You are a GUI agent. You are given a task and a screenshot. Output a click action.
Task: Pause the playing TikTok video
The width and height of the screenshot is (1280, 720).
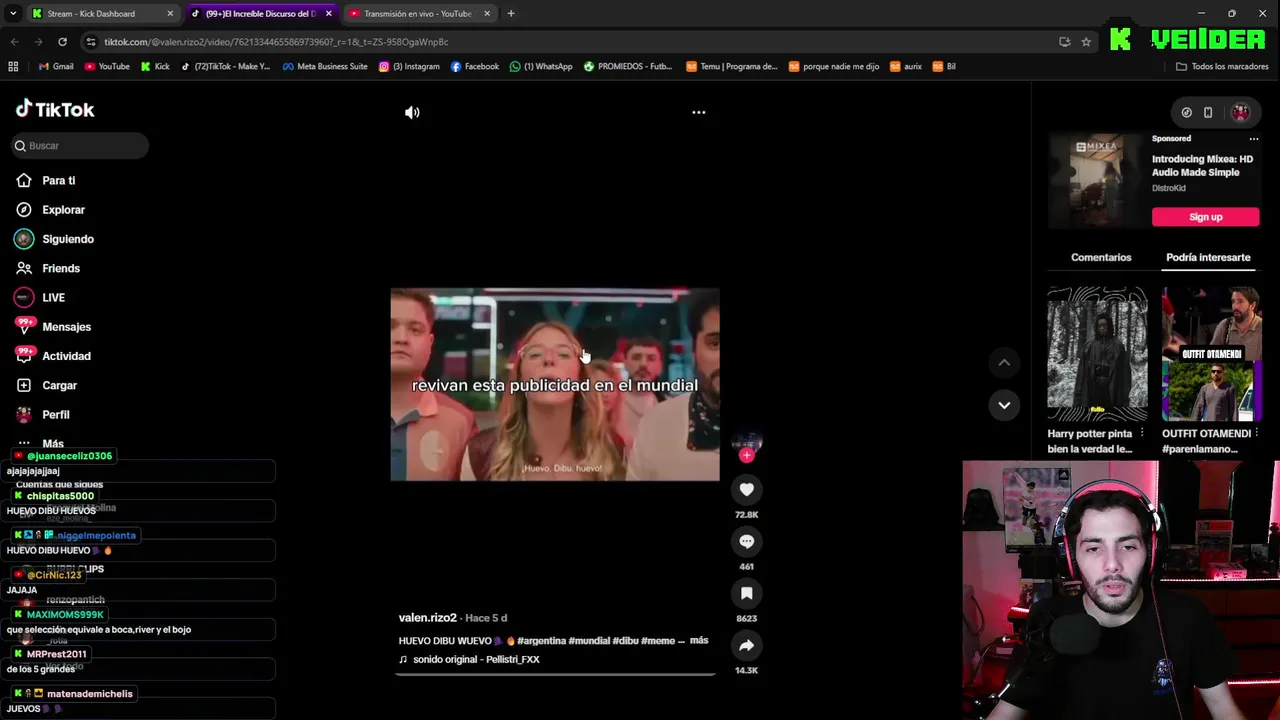click(555, 385)
